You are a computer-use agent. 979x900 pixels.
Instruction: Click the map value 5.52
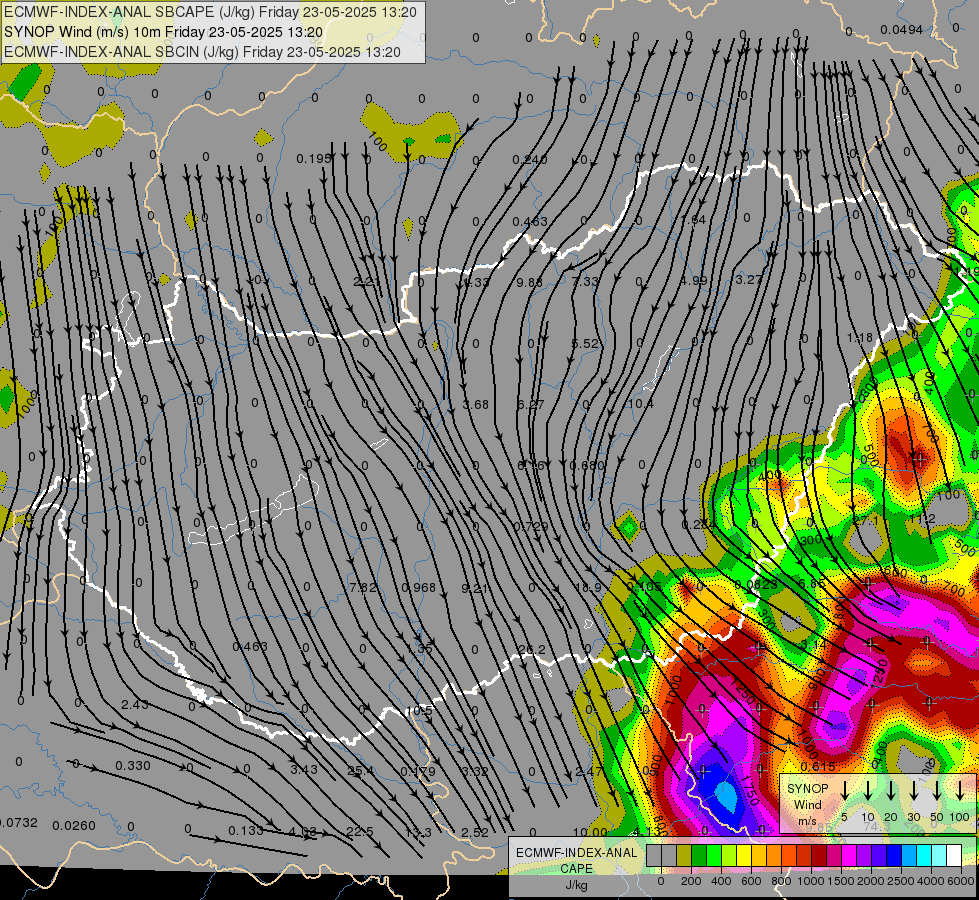tap(585, 344)
